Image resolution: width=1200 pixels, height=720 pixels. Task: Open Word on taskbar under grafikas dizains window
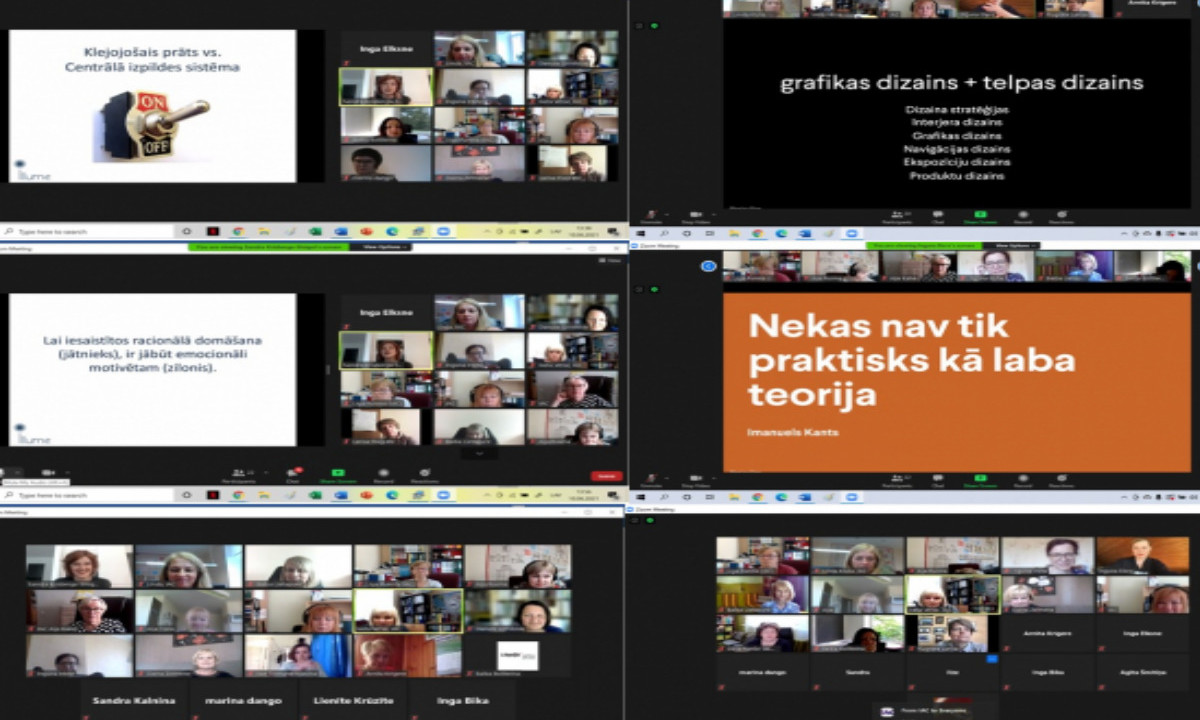(x=805, y=233)
